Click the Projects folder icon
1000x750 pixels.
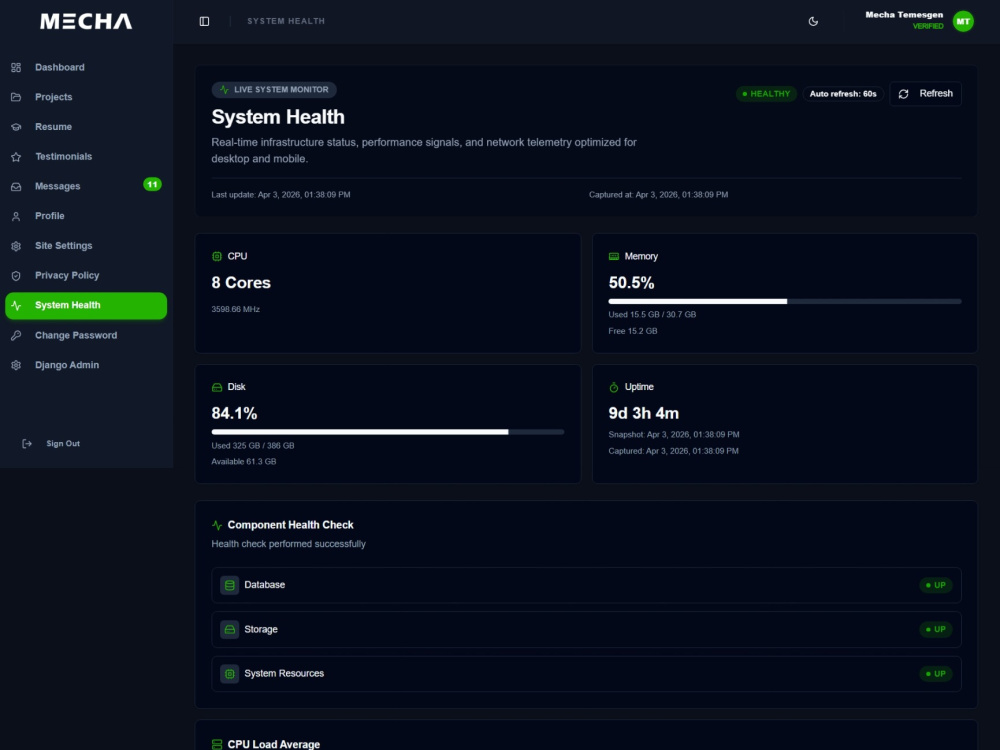point(16,97)
